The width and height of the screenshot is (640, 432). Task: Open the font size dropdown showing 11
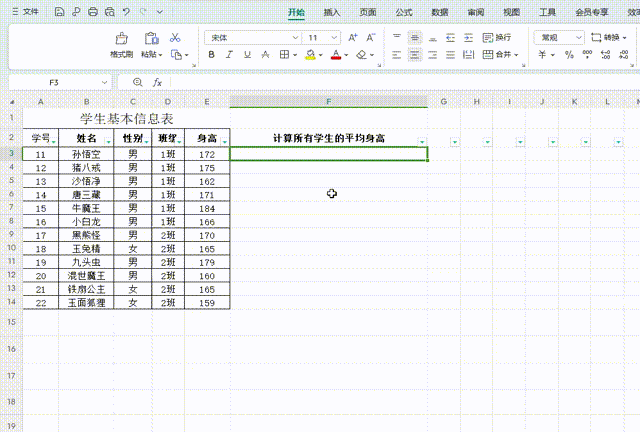[x=334, y=38]
